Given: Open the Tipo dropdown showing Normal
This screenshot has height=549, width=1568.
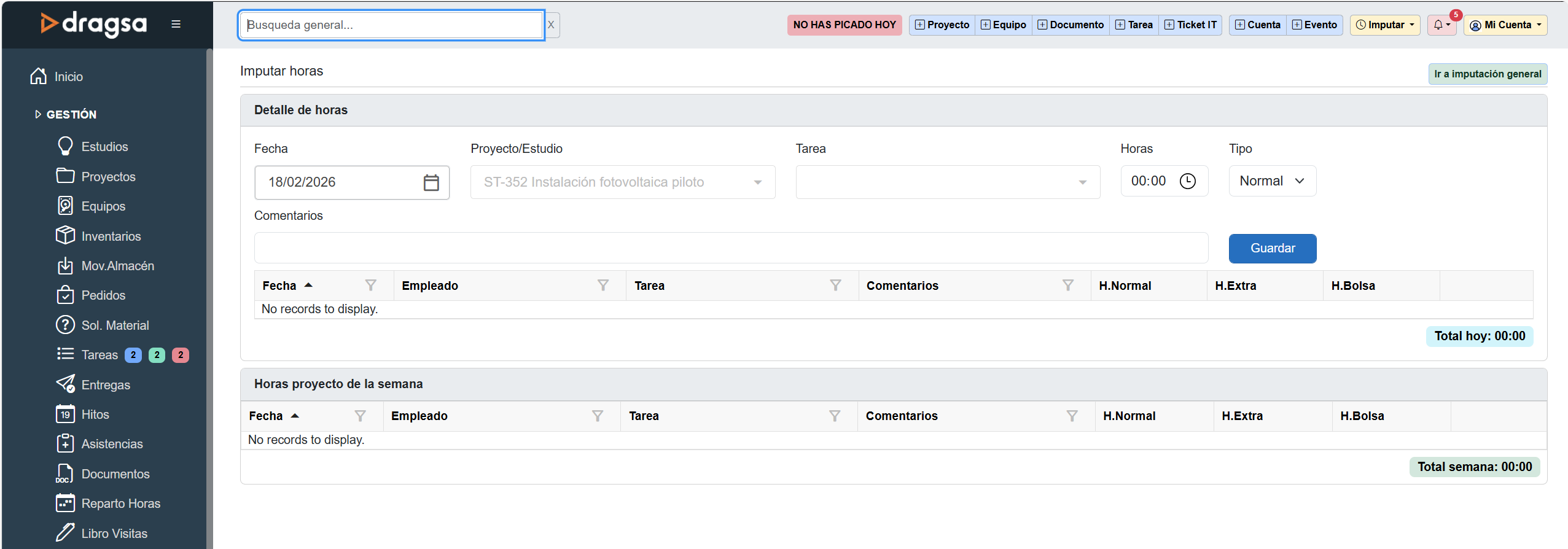Looking at the screenshot, I should point(1272,181).
